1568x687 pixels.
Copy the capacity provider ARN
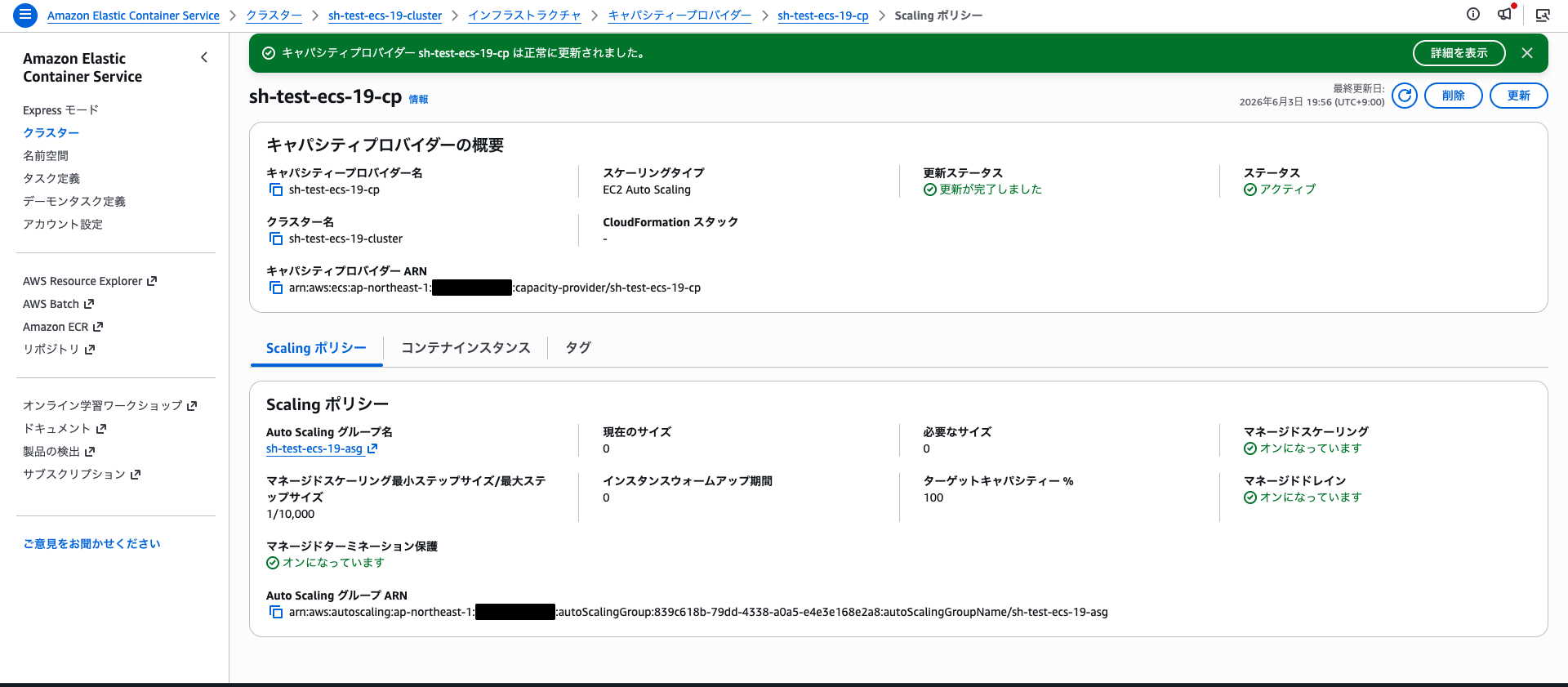[x=276, y=288]
